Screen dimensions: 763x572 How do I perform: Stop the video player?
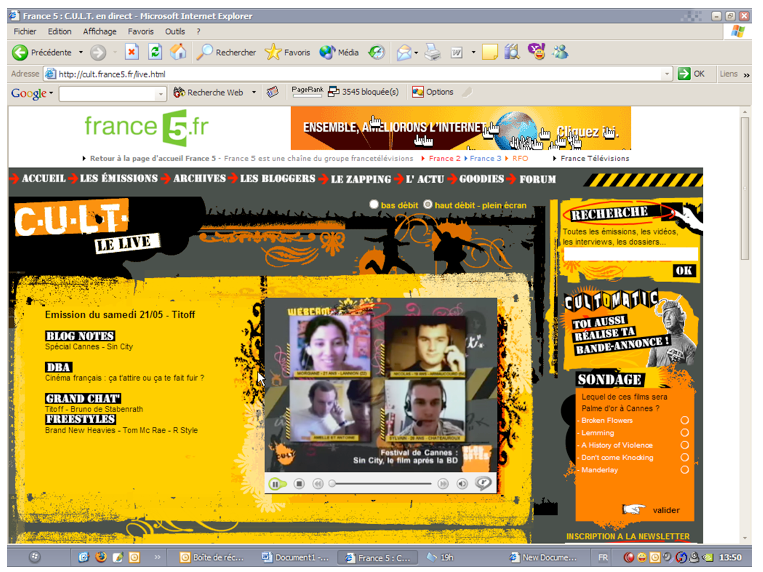point(299,484)
